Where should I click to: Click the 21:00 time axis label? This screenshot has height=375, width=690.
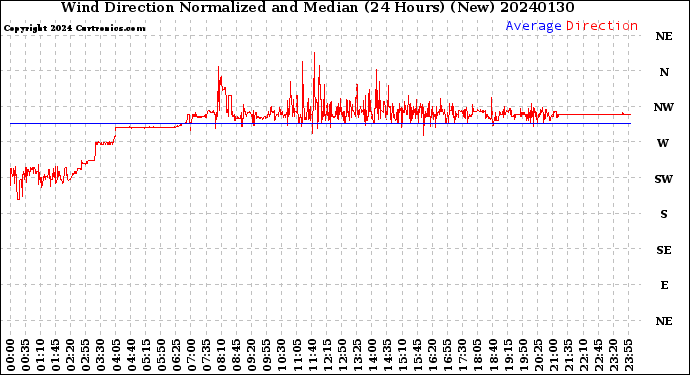tap(553, 355)
